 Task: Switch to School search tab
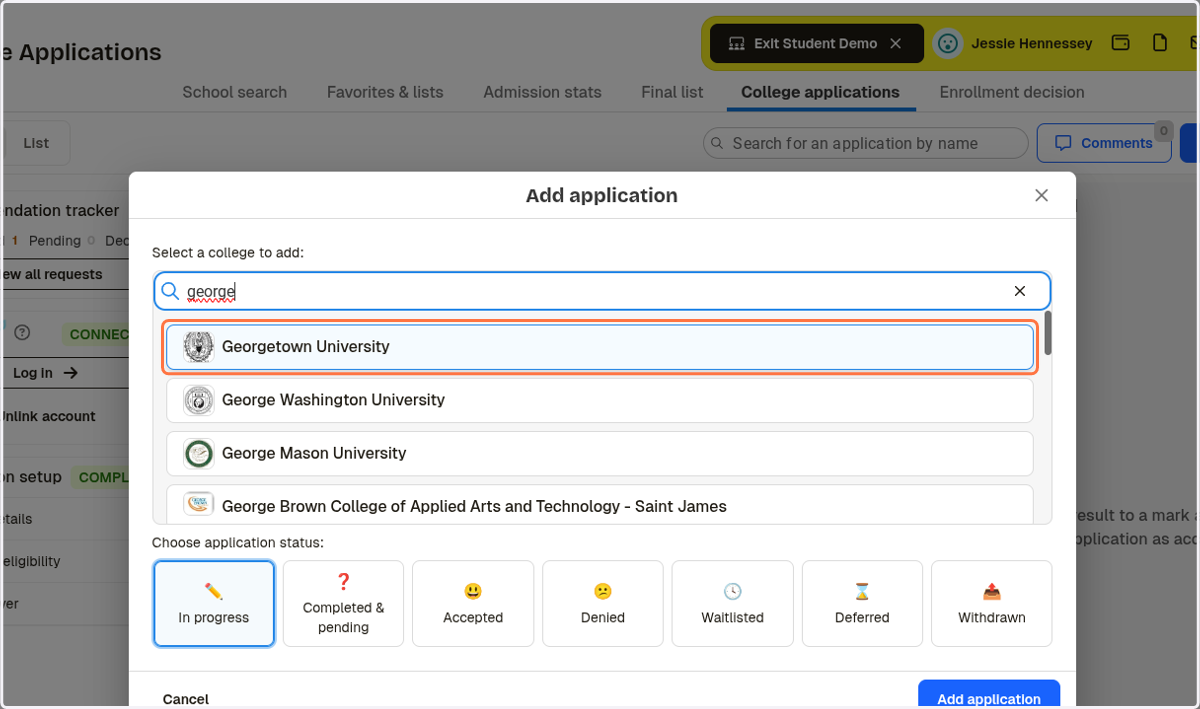point(234,92)
